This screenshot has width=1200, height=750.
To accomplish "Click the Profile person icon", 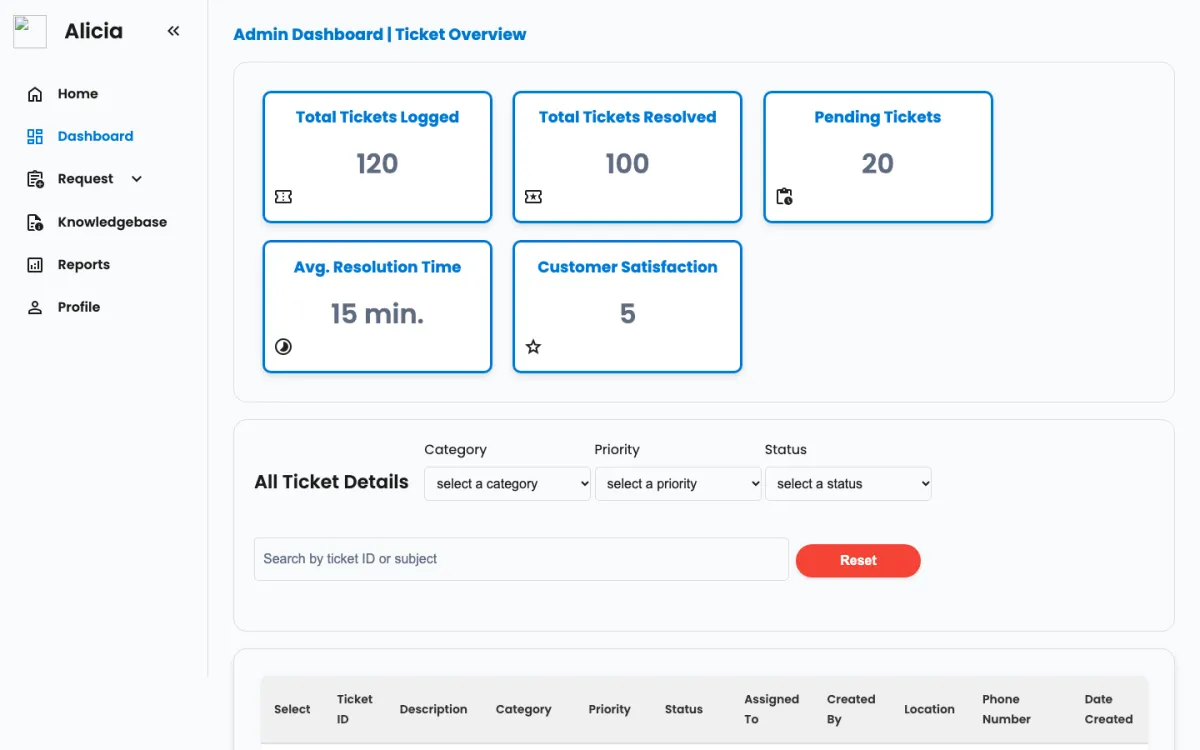I will 35,308.
